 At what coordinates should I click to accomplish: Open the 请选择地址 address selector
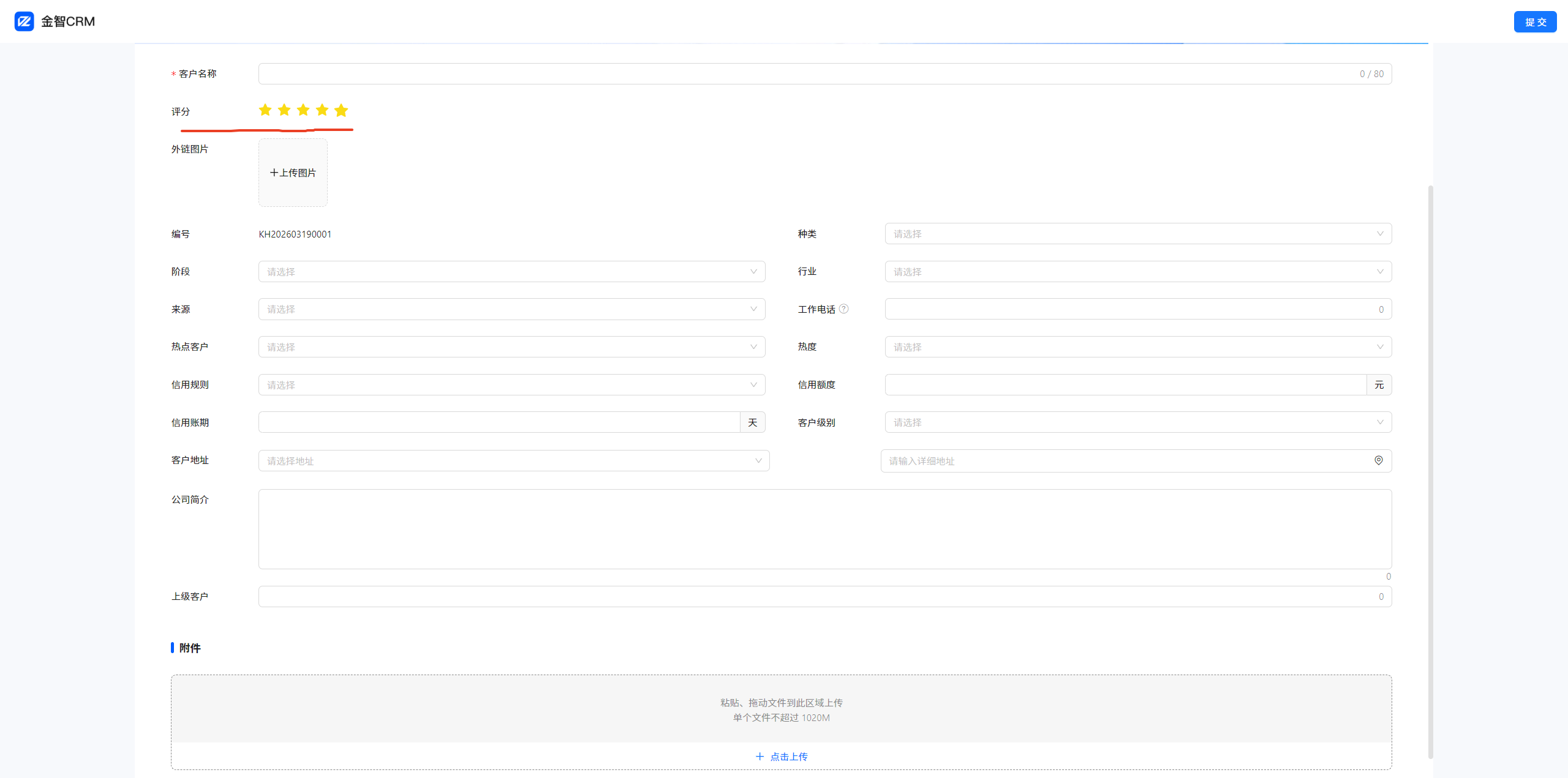[513, 461]
